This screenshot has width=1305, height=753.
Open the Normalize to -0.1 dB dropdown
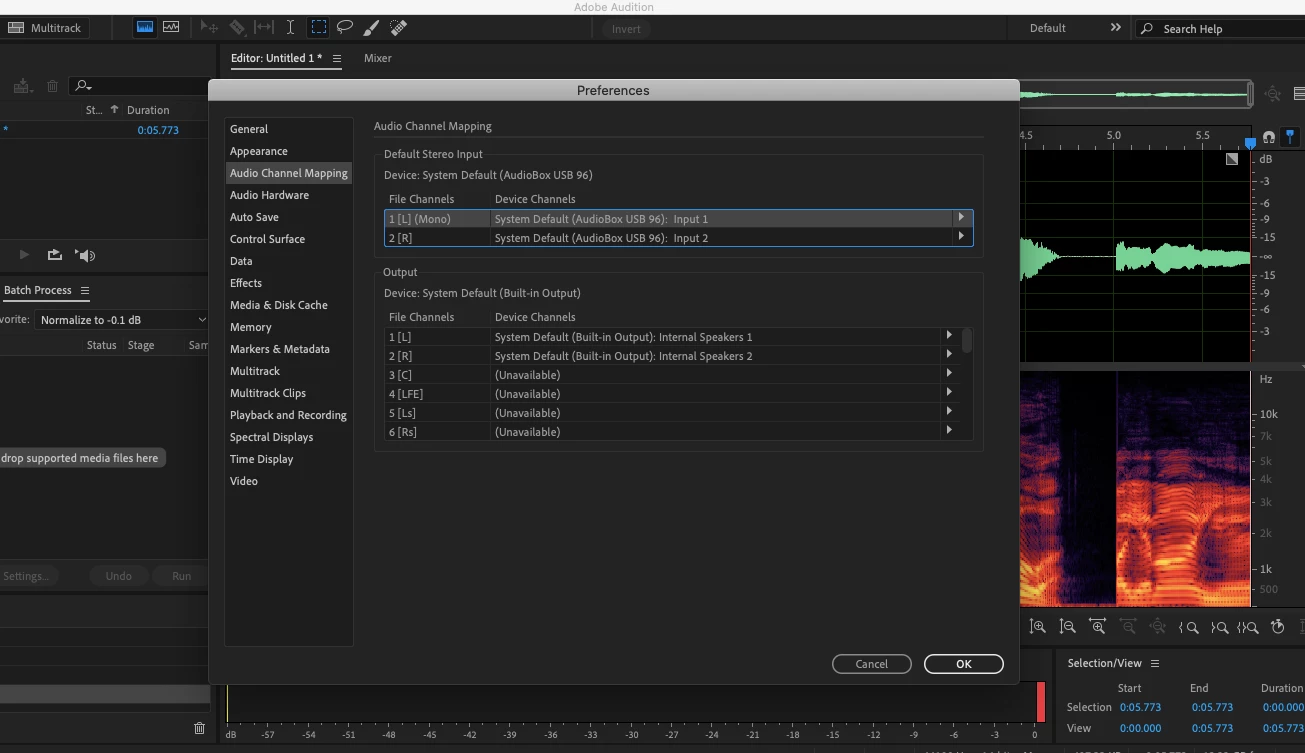pyautogui.click(x=122, y=320)
